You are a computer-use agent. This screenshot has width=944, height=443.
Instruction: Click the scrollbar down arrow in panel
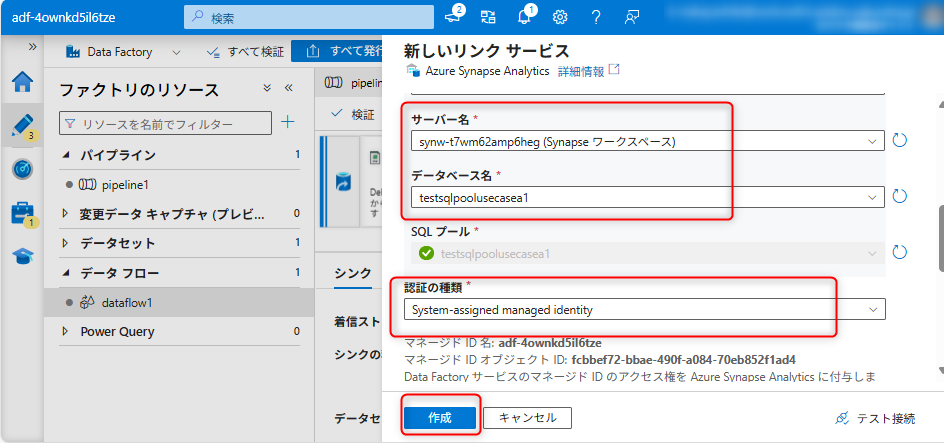[940, 371]
